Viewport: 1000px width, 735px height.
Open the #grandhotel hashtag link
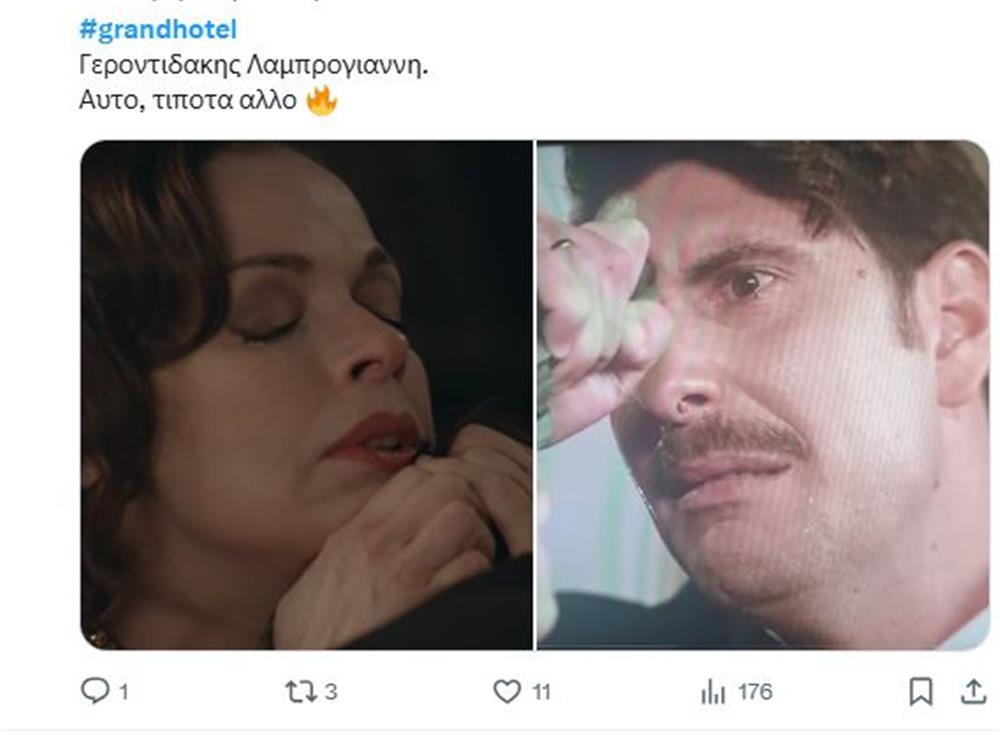click(x=158, y=30)
